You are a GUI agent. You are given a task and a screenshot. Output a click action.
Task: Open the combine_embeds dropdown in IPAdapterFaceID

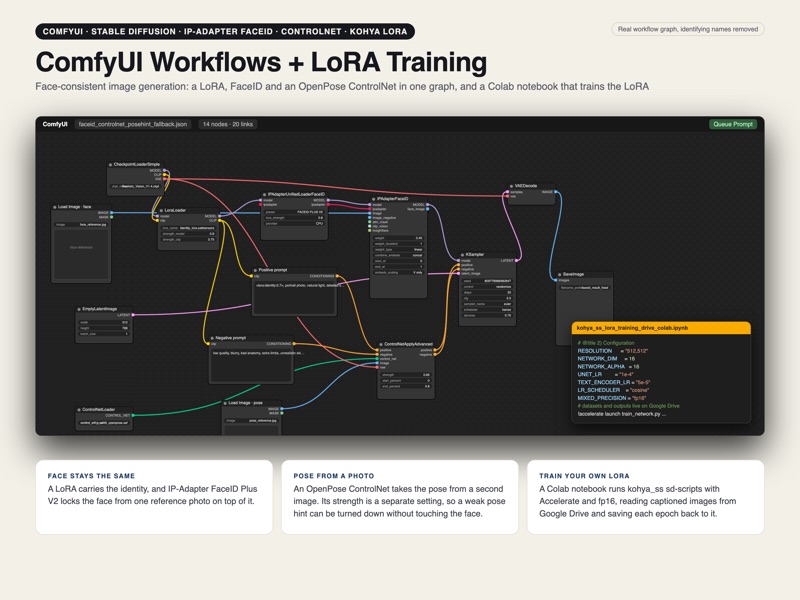[x=398, y=255]
